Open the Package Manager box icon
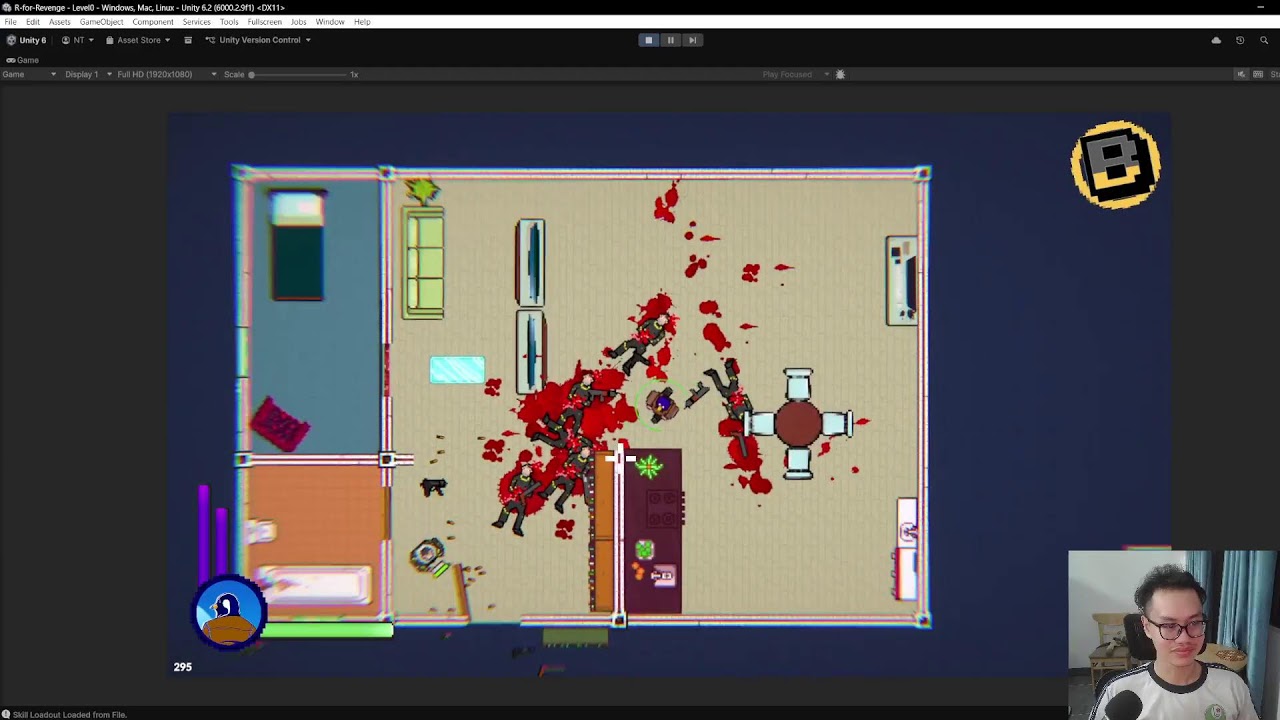Screen dimensions: 1280x720 click(187, 40)
